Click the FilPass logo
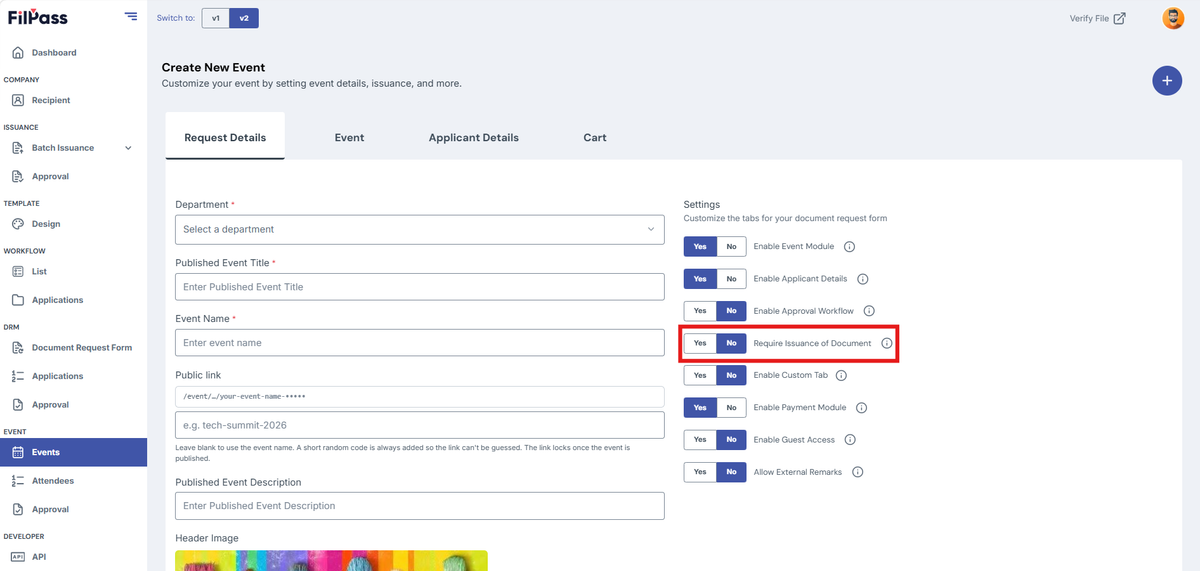This screenshot has width=1200, height=571. [38, 17]
